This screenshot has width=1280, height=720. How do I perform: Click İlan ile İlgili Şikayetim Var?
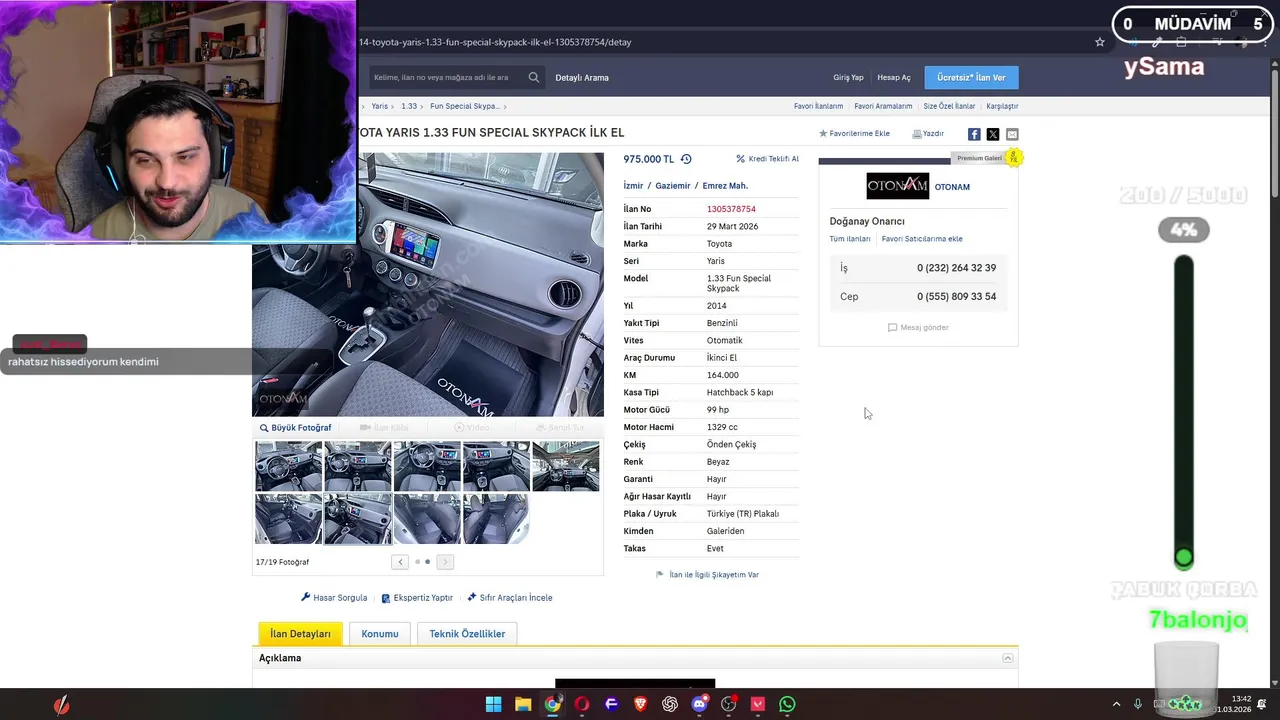pyautogui.click(x=714, y=575)
